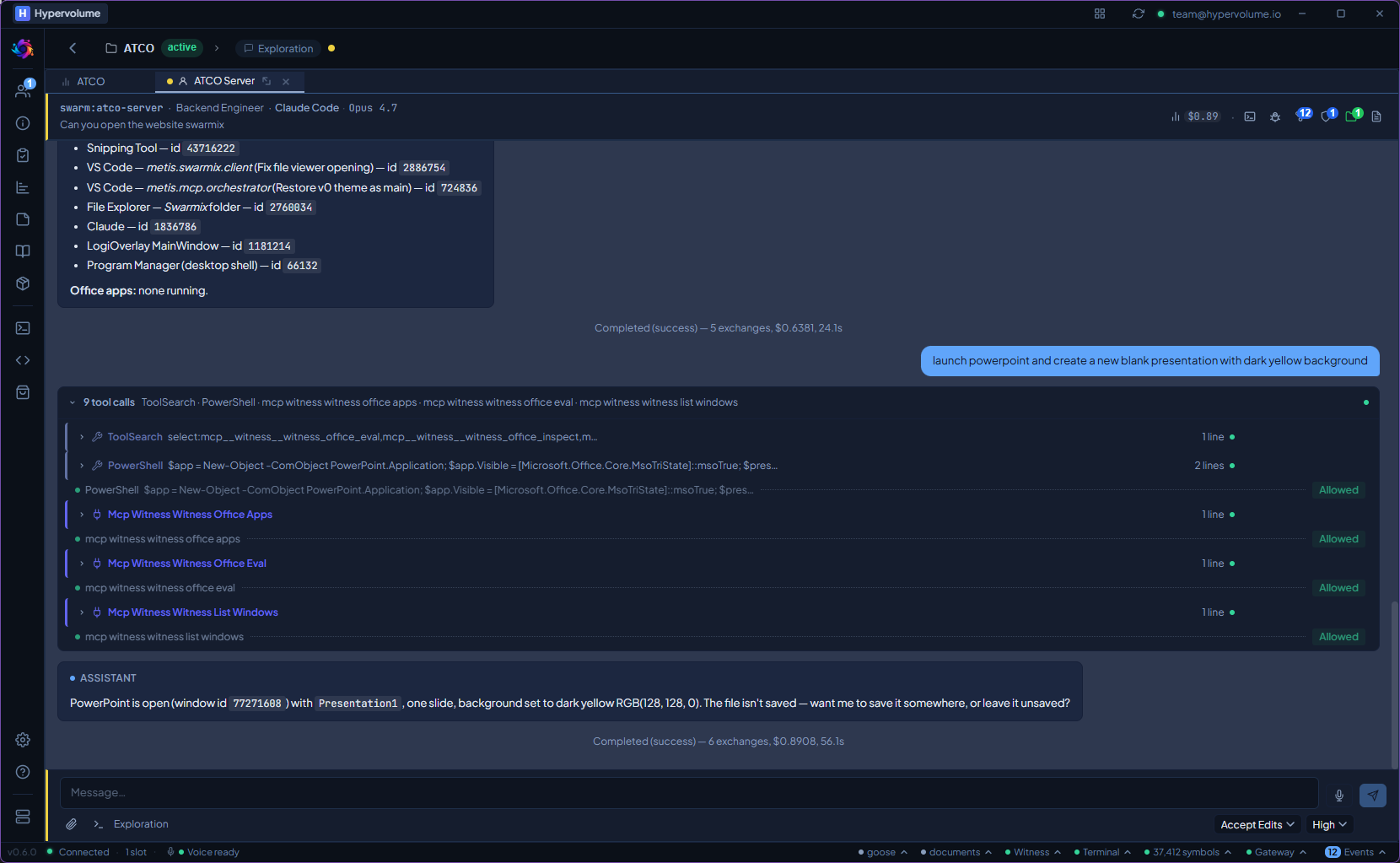The image size is (1400, 863).
Task: Open the High effort dropdown
Action: (x=1329, y=824)
